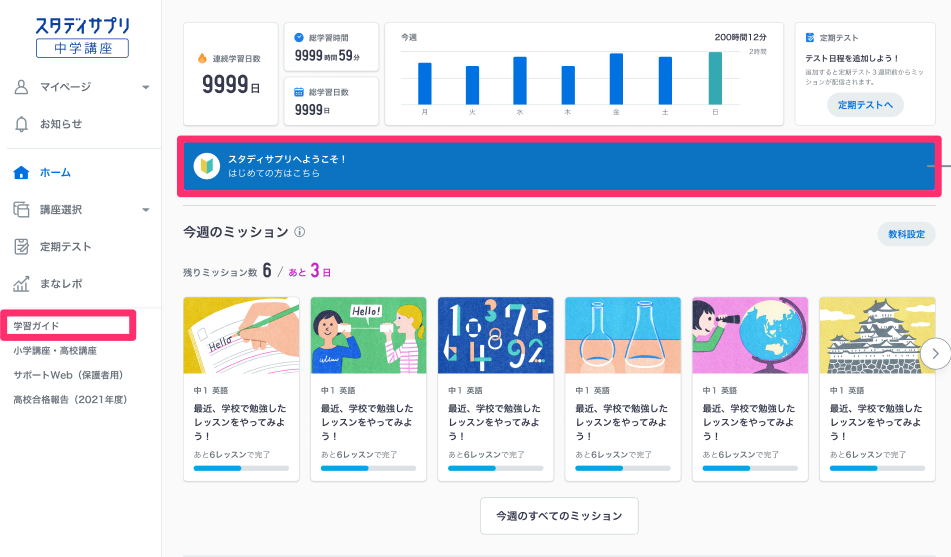Click the 定期テスト card header icon

pos(810,38)
